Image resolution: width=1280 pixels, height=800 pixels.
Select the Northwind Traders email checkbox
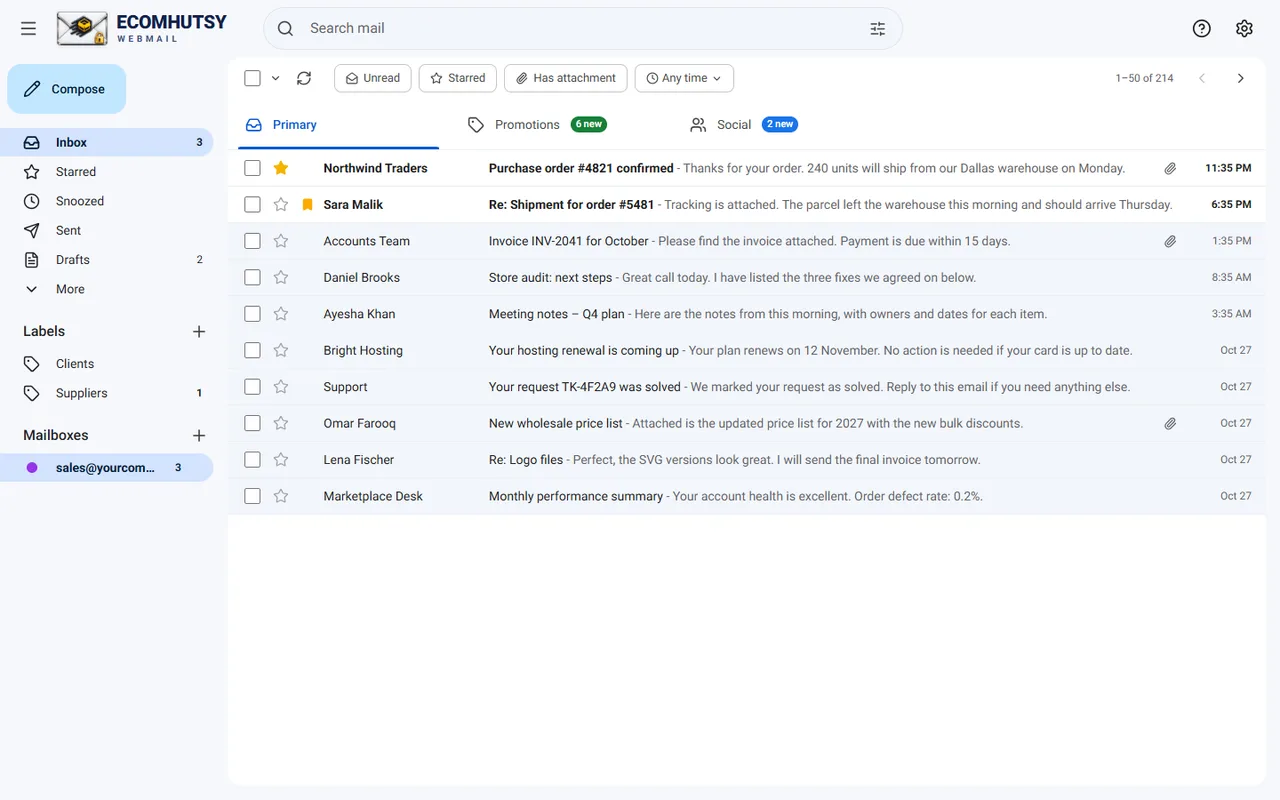point(252,168)
